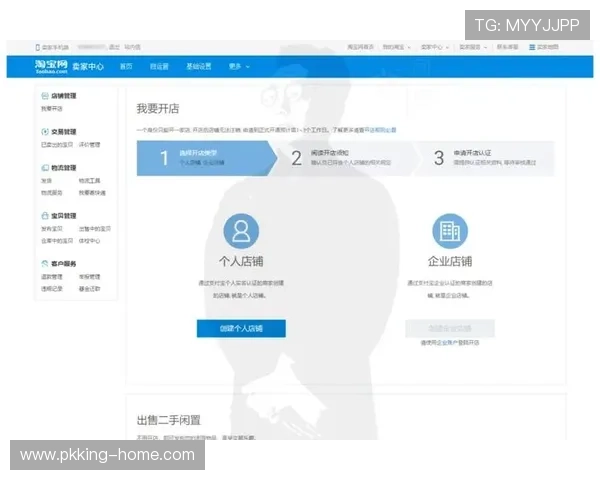
Task: Click the 客户服务 icon in the sidebar
Action: (x=45, y=264)
